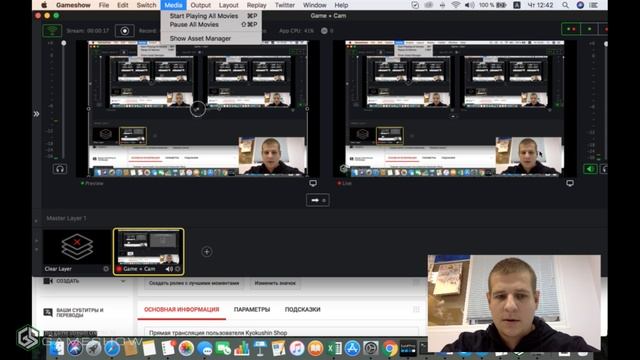Click the Record button in toolbar
The height and width of the screenshot is (360, 640).
[124, 31]
